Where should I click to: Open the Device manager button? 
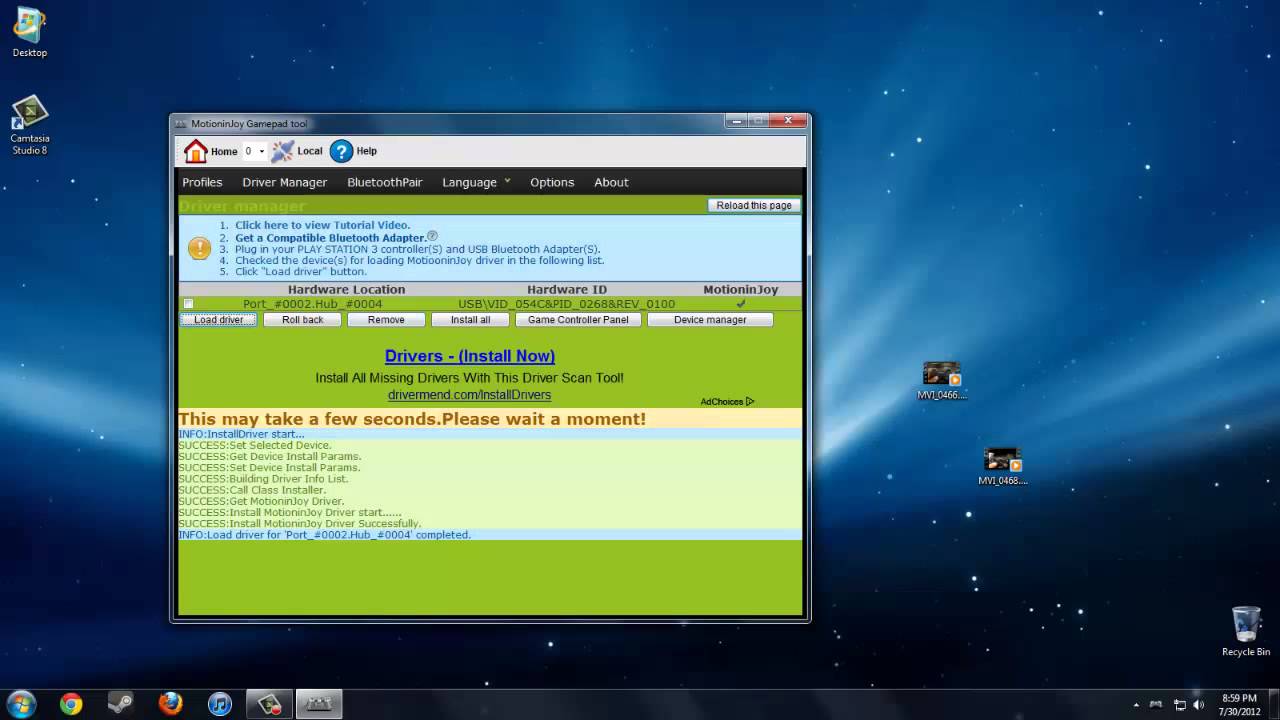(x=710, y=320)
